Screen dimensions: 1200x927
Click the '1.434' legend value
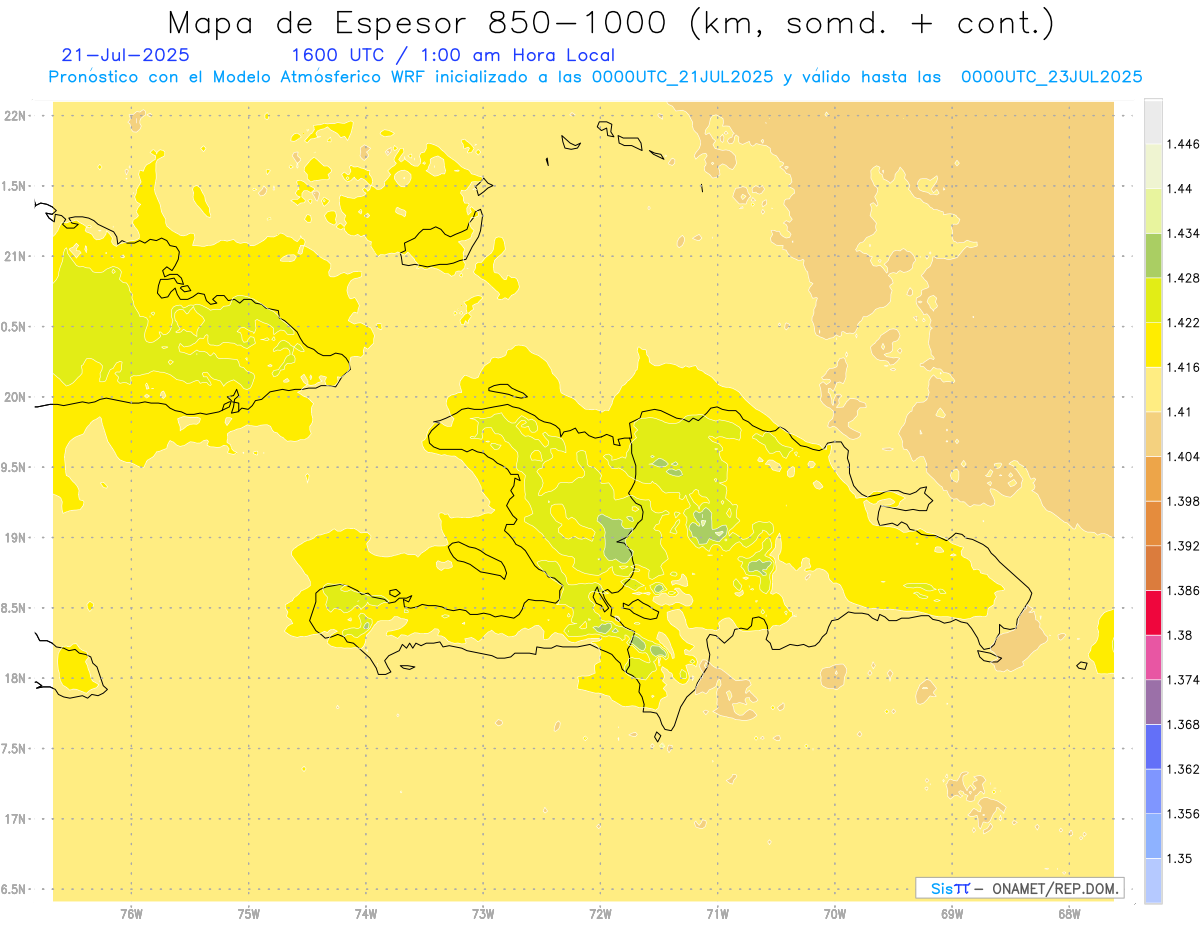point(1183,233)
